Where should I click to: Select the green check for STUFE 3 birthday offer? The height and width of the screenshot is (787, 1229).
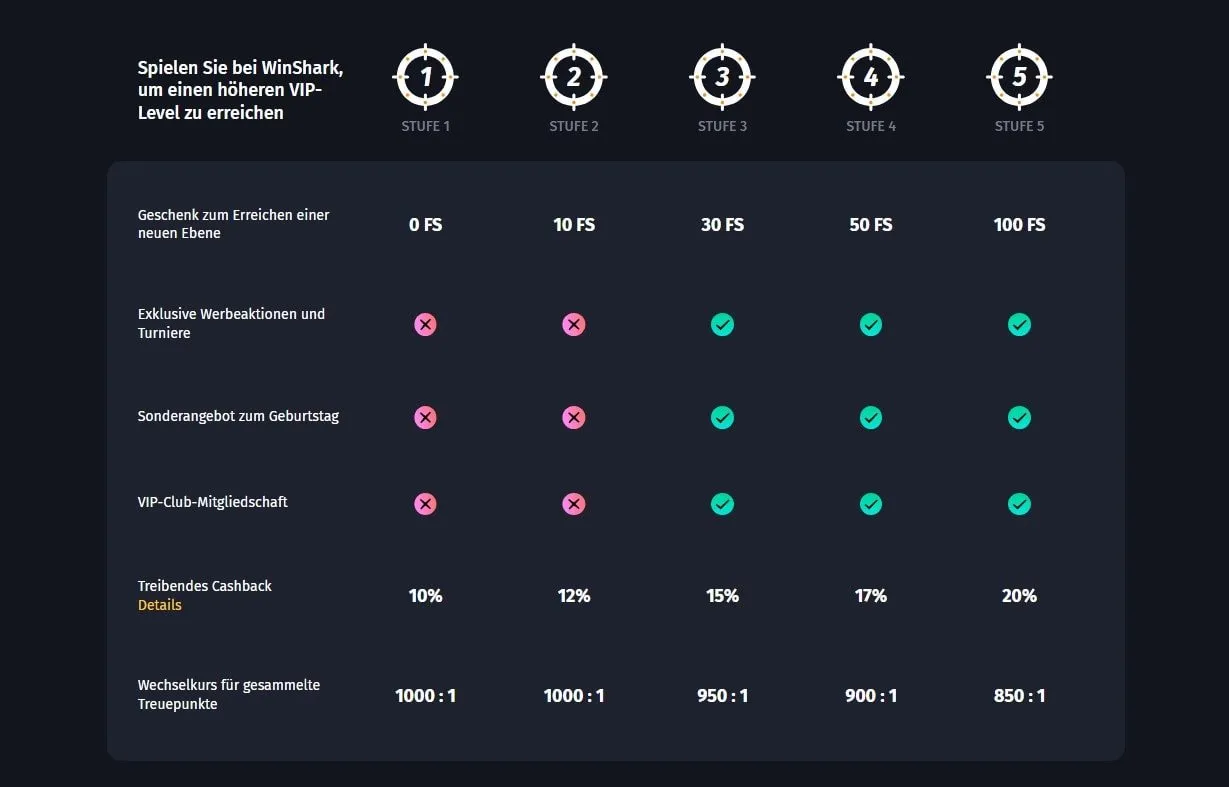pos(722,417)
